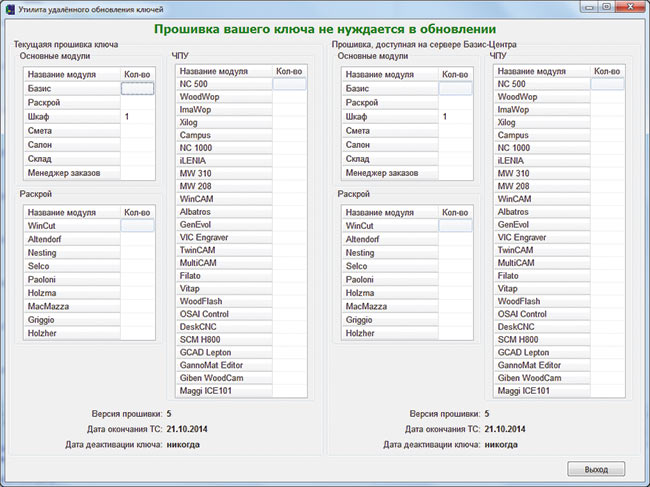Select Nesting in server firmware Раскрой table
The image size is (650, 487).
click(389, 253)
